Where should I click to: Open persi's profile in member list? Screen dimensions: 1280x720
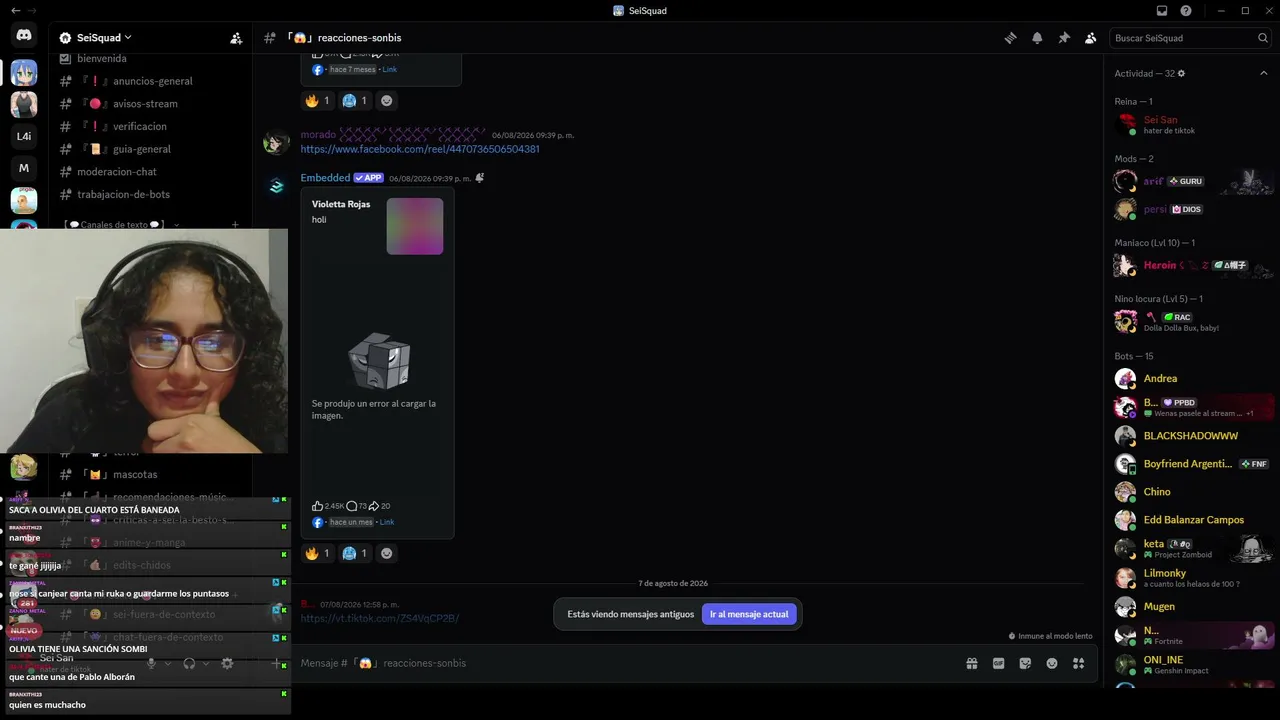click(x=1192, y=209)
